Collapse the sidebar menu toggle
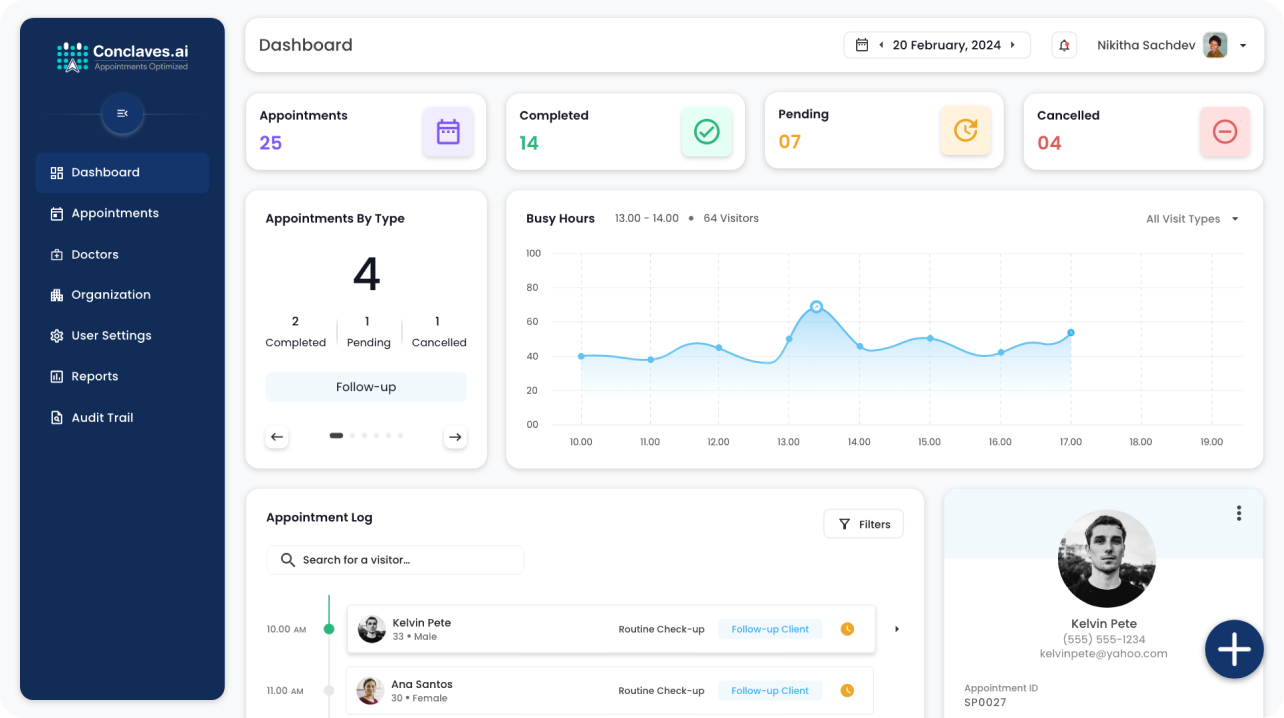This screenshot has height=718, width=1284. pos(122,114)
